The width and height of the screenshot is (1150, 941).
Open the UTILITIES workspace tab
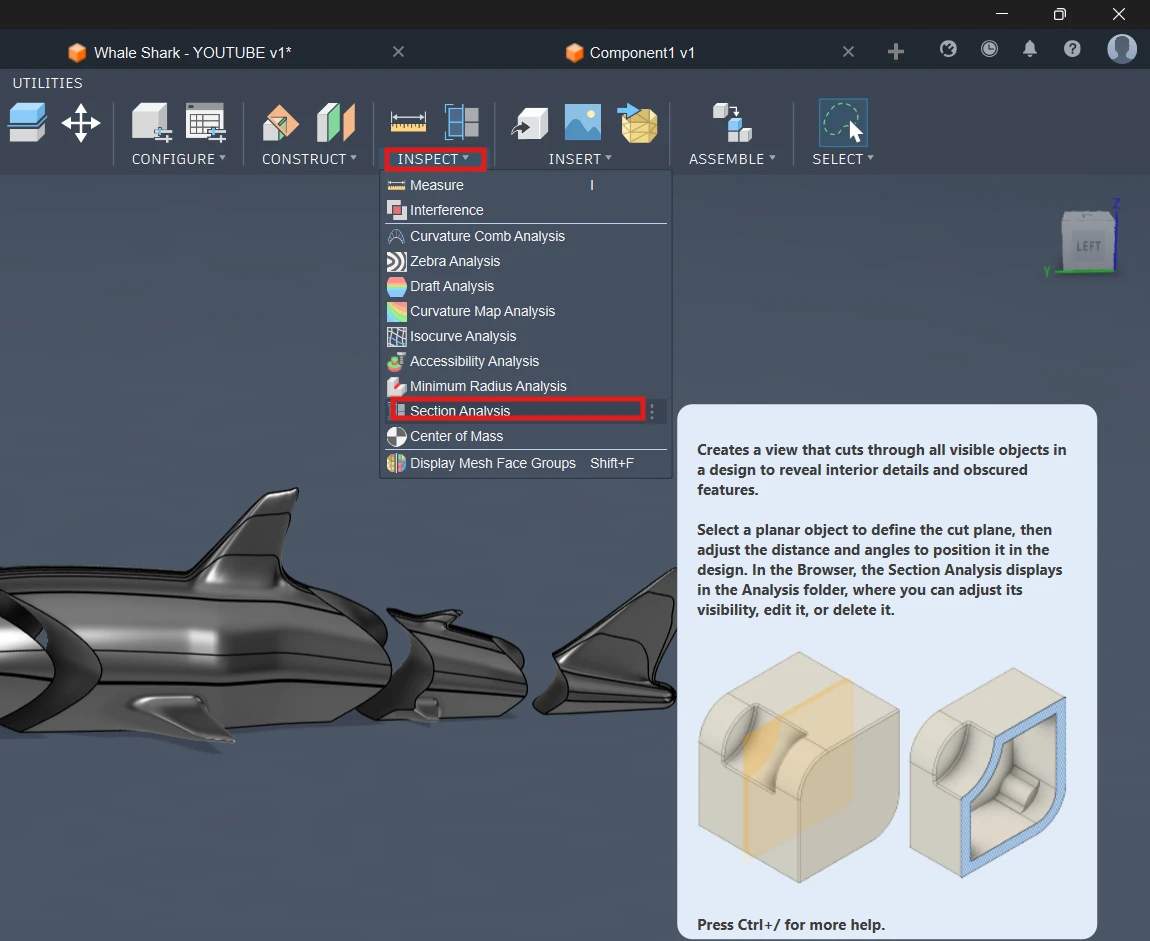point(48,83)
